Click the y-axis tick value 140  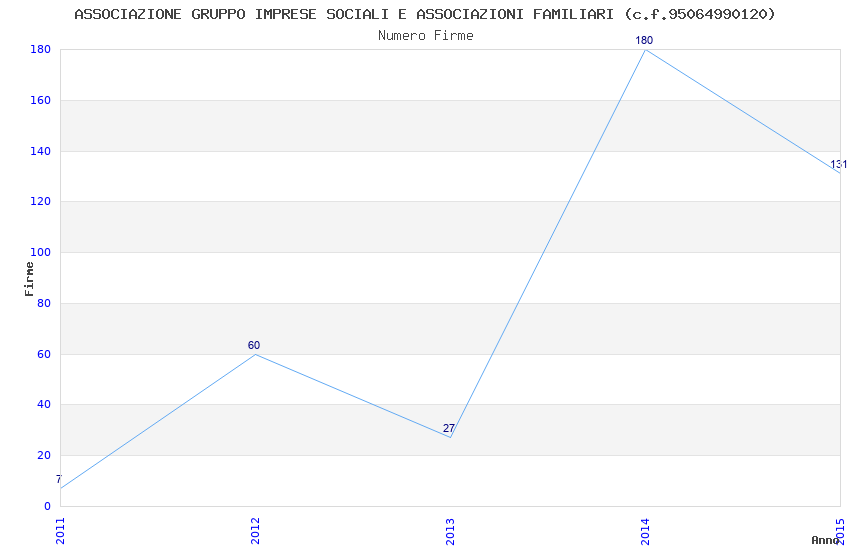[x=41, y=151]
